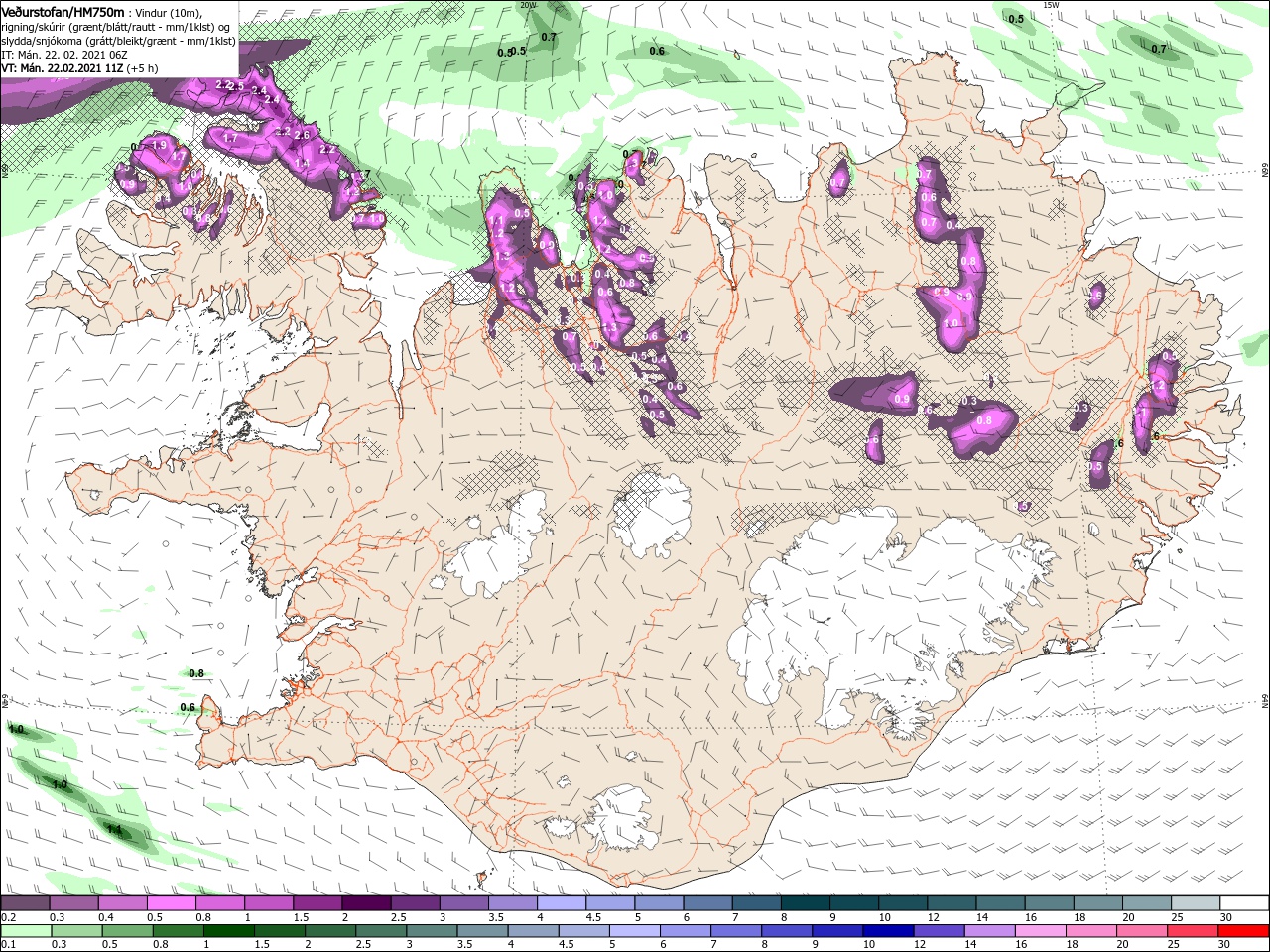Select the rain-row swatch between 0.8 and 1

point(178,931)
